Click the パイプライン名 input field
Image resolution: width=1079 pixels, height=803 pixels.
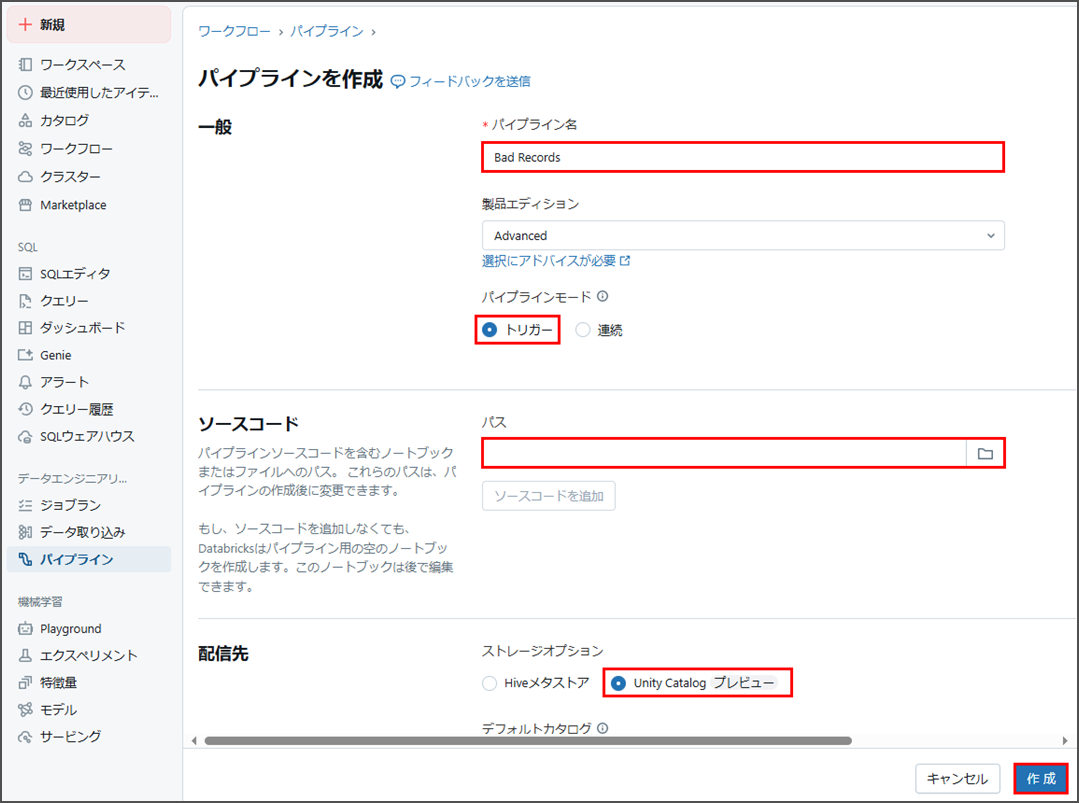click(743, 158)
